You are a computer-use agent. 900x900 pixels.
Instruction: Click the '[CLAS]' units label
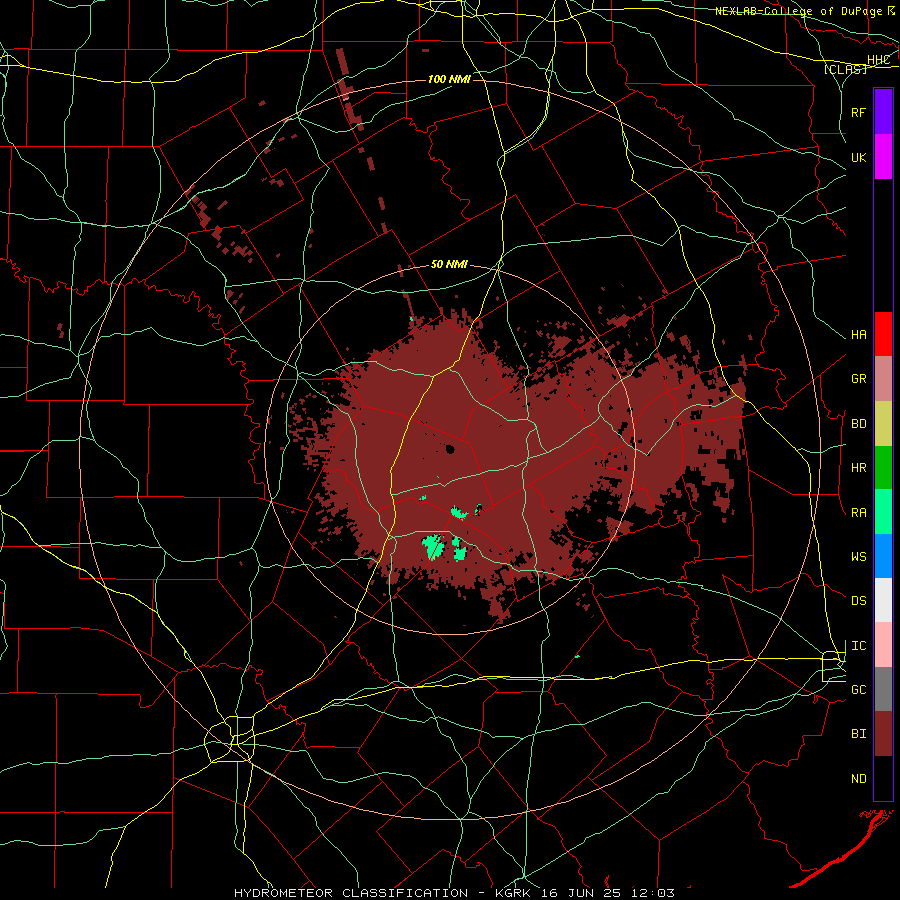point(845,69)
